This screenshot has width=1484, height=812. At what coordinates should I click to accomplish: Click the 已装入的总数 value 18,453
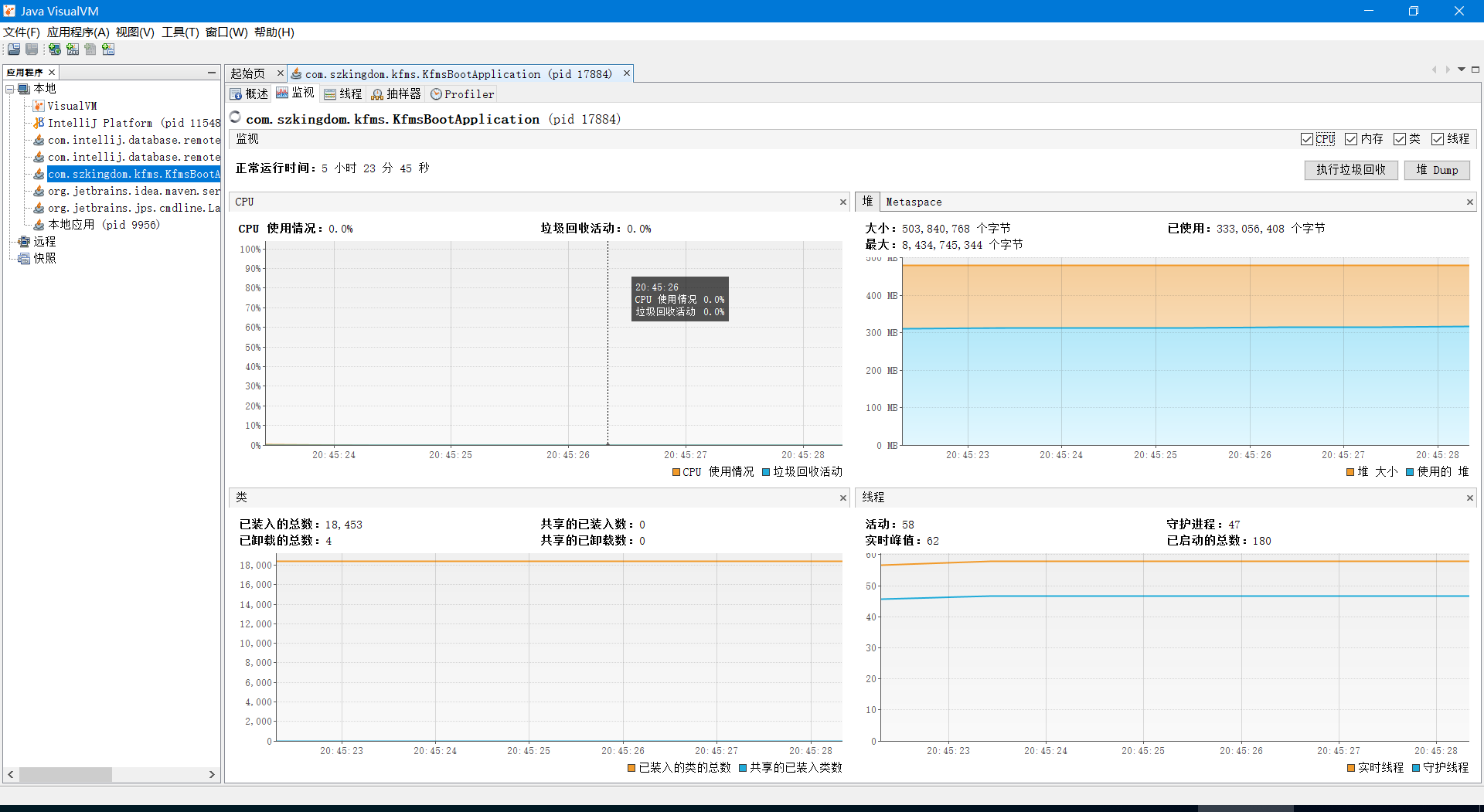[x=343, y=525]
